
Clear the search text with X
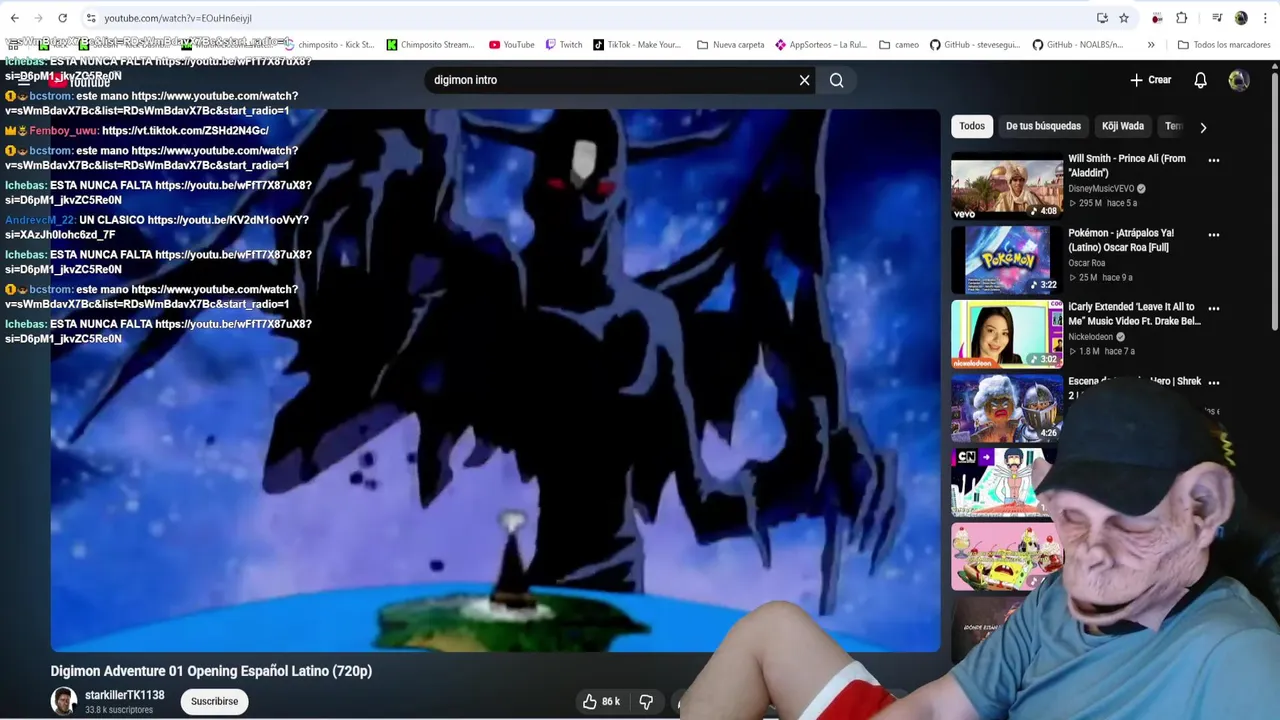click(804, 80)
